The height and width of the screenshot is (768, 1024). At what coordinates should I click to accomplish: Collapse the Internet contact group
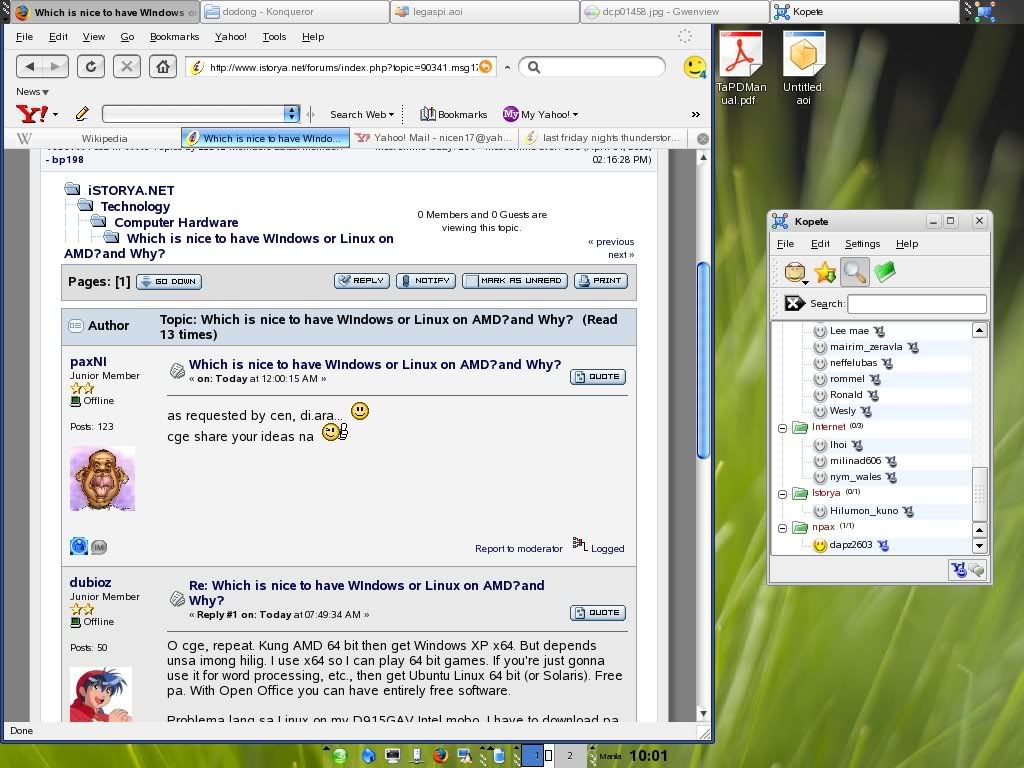783,428
